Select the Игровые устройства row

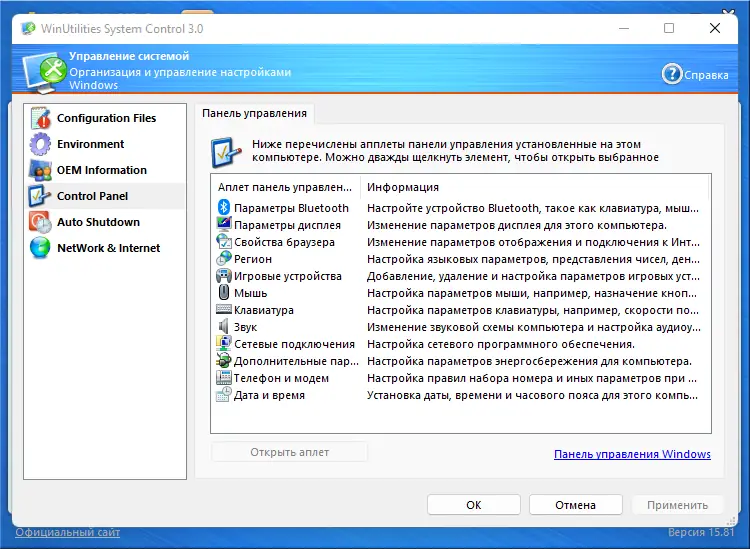point(460,276)
